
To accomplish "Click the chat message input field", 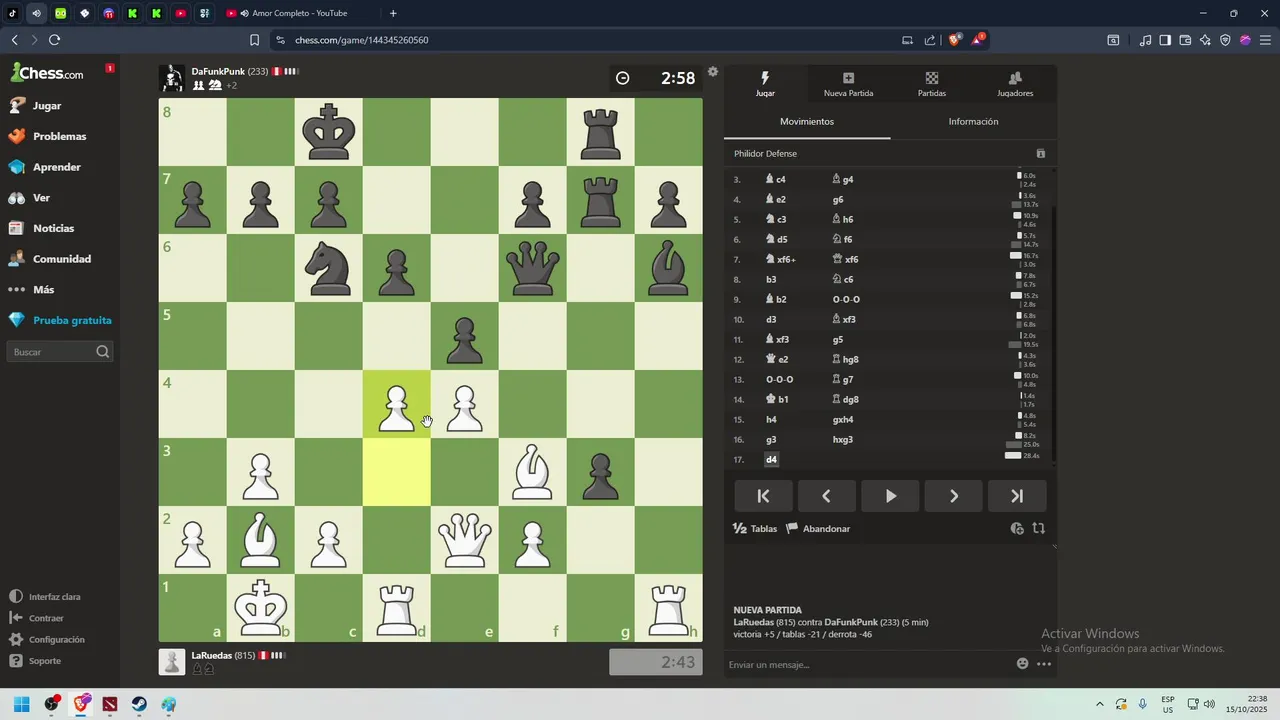I will [868, 664].
